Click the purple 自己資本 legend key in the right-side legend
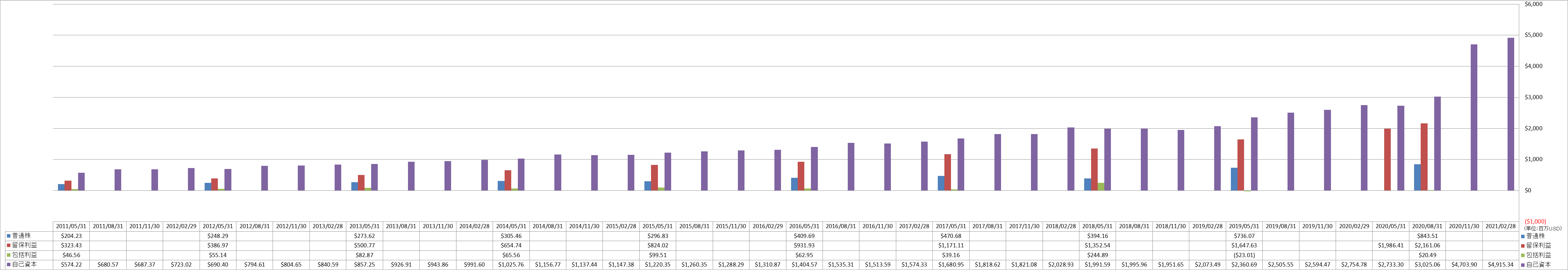This screenshot has height=270, width=1568. [1523, 265]
